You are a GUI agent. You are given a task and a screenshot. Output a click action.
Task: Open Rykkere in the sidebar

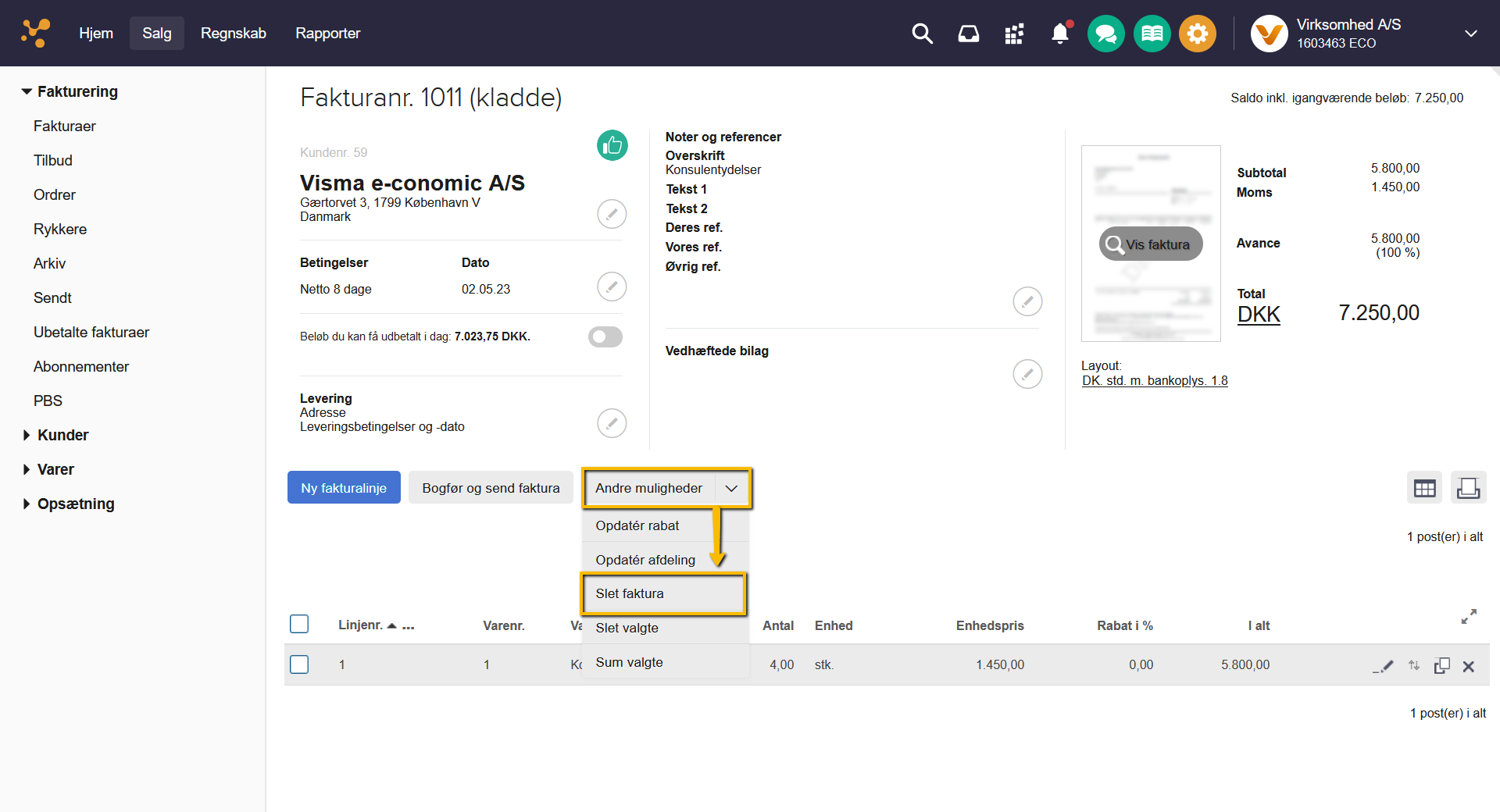click(60, 229)
